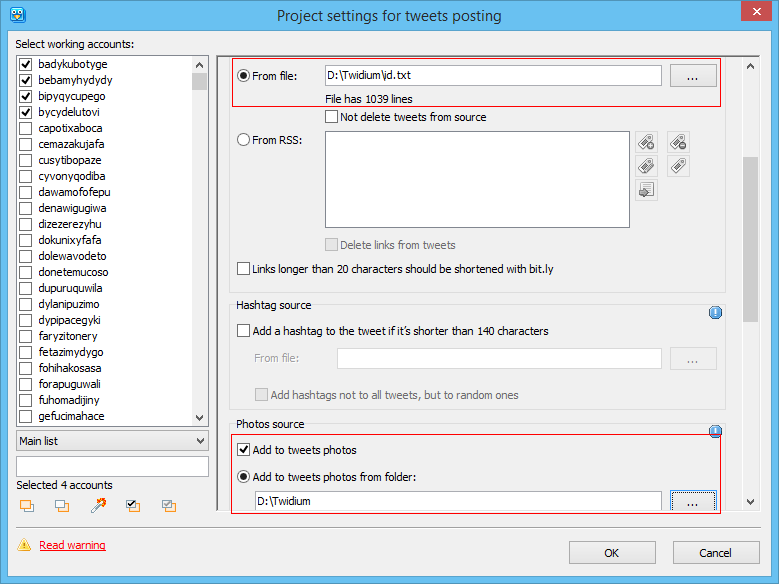Click the black checkmark squares icon
Viewport: 779px width, 584px height.
pos(133,506)
